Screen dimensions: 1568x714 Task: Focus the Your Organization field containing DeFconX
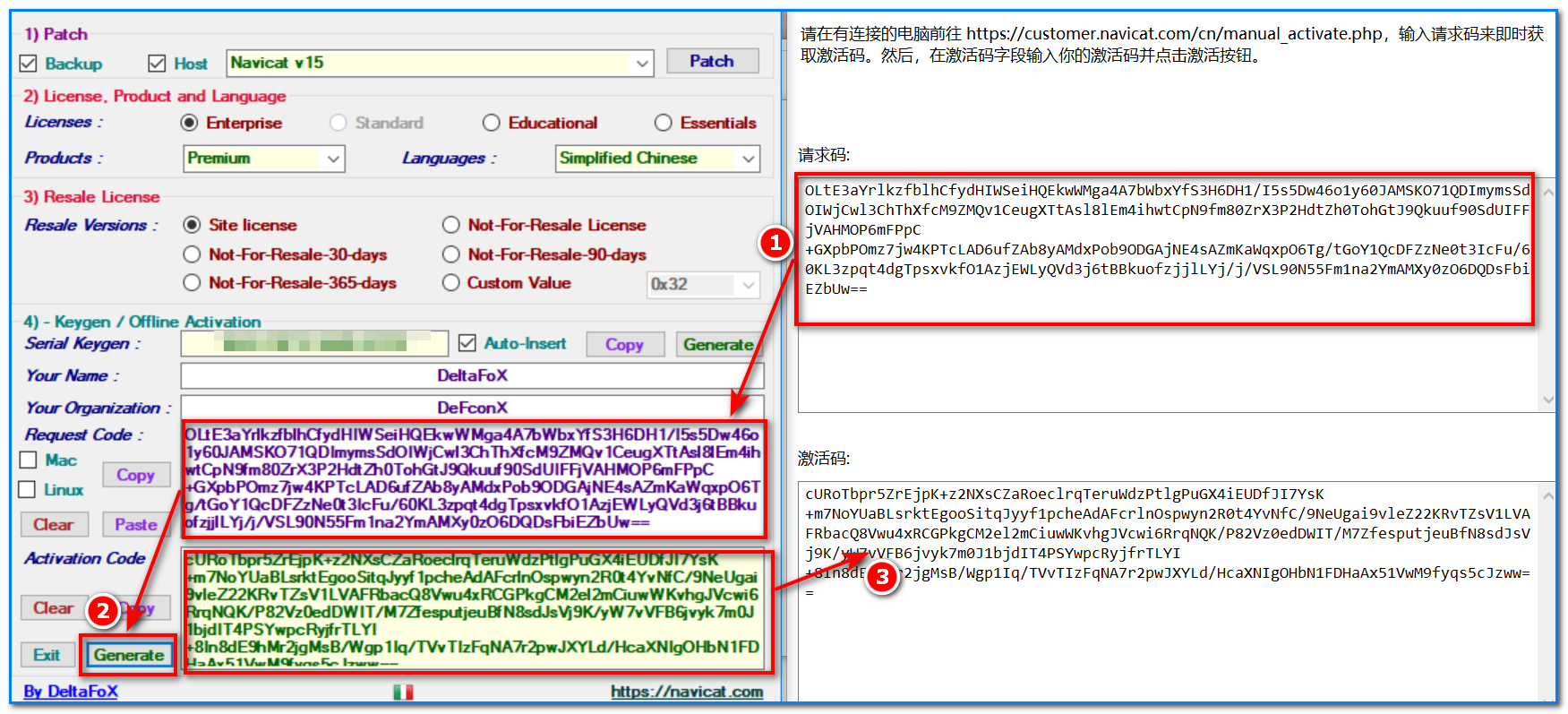coord(472,408)
